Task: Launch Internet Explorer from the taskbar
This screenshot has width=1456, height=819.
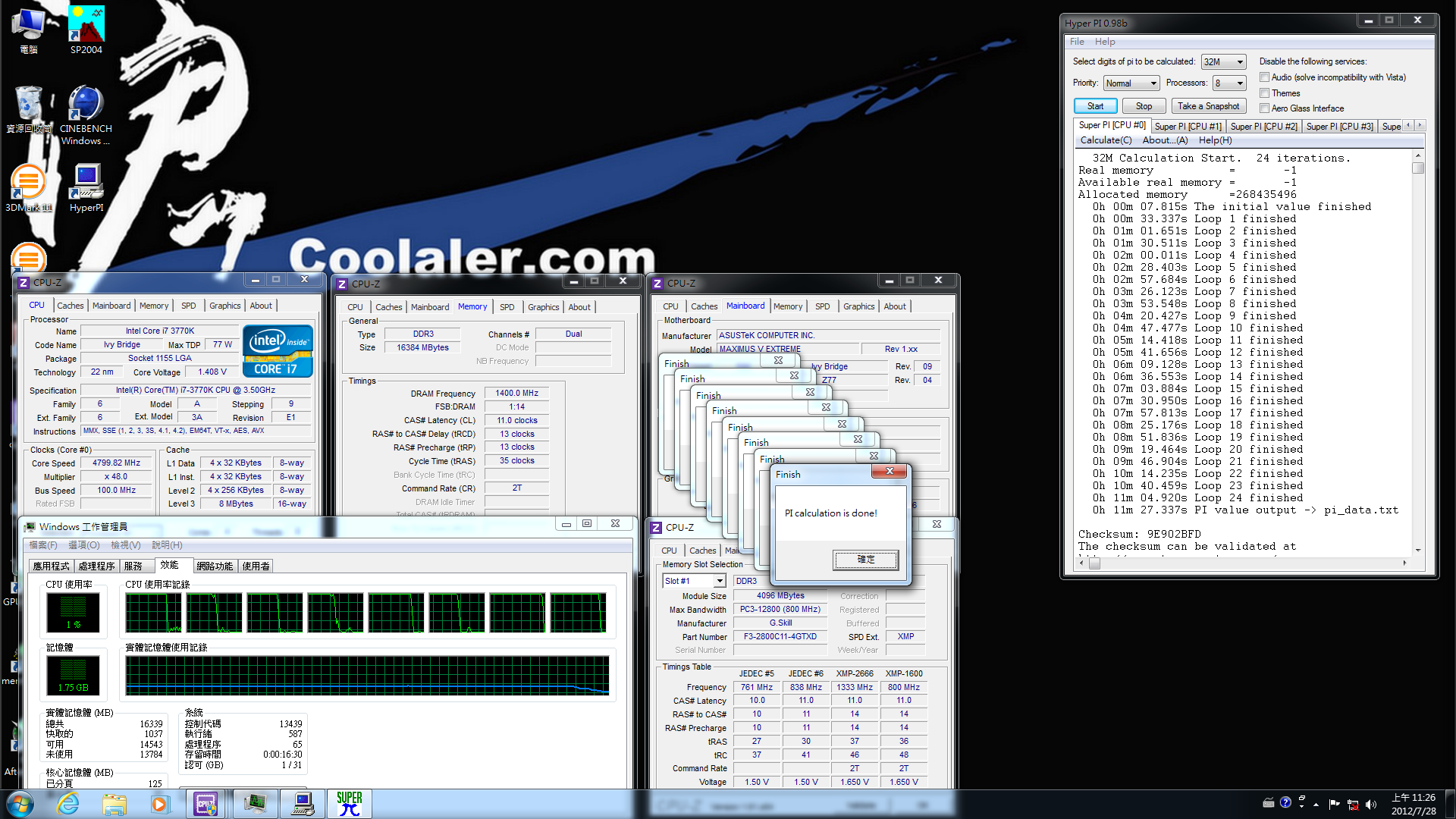Action: point(68,804)
